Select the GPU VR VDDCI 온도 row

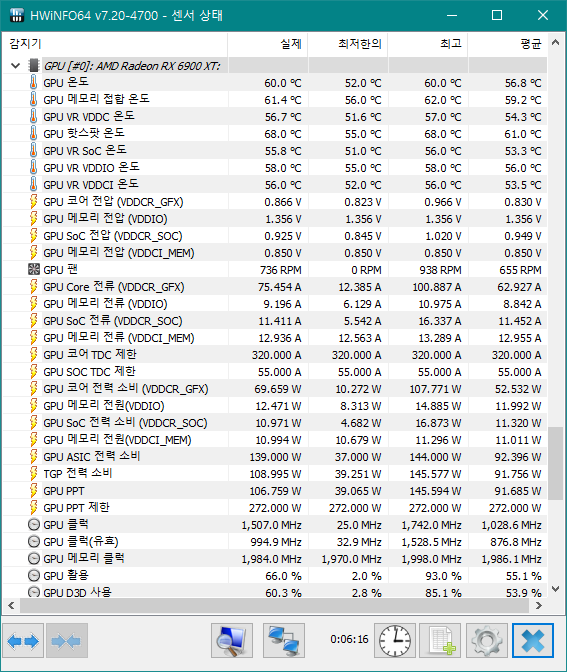pyautogui.click(x=275, y=184)
